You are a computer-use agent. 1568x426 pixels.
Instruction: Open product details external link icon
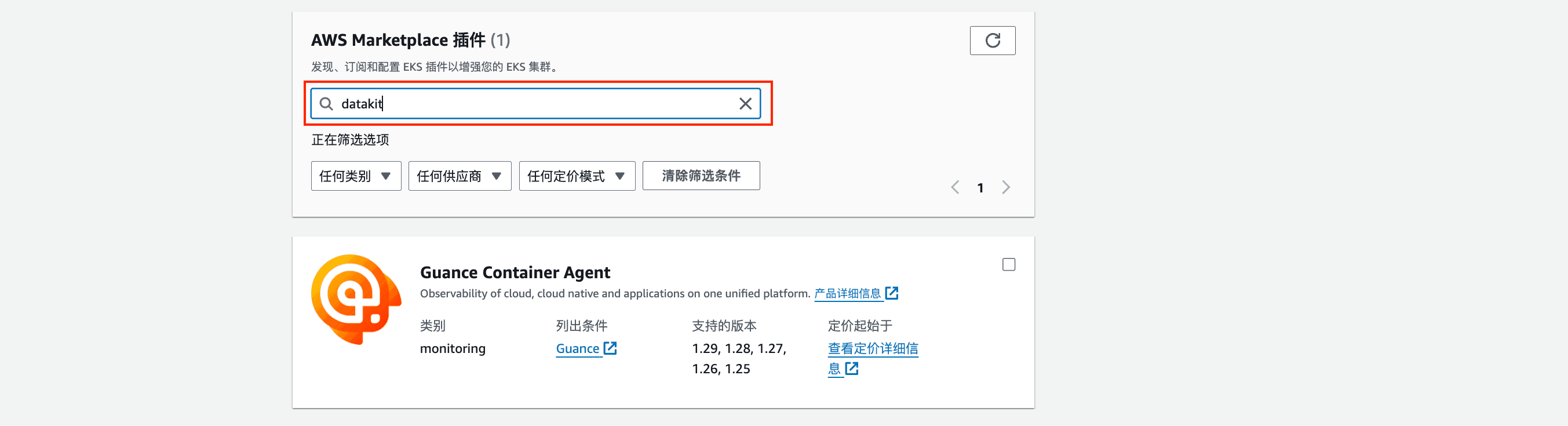click(892, 293)
